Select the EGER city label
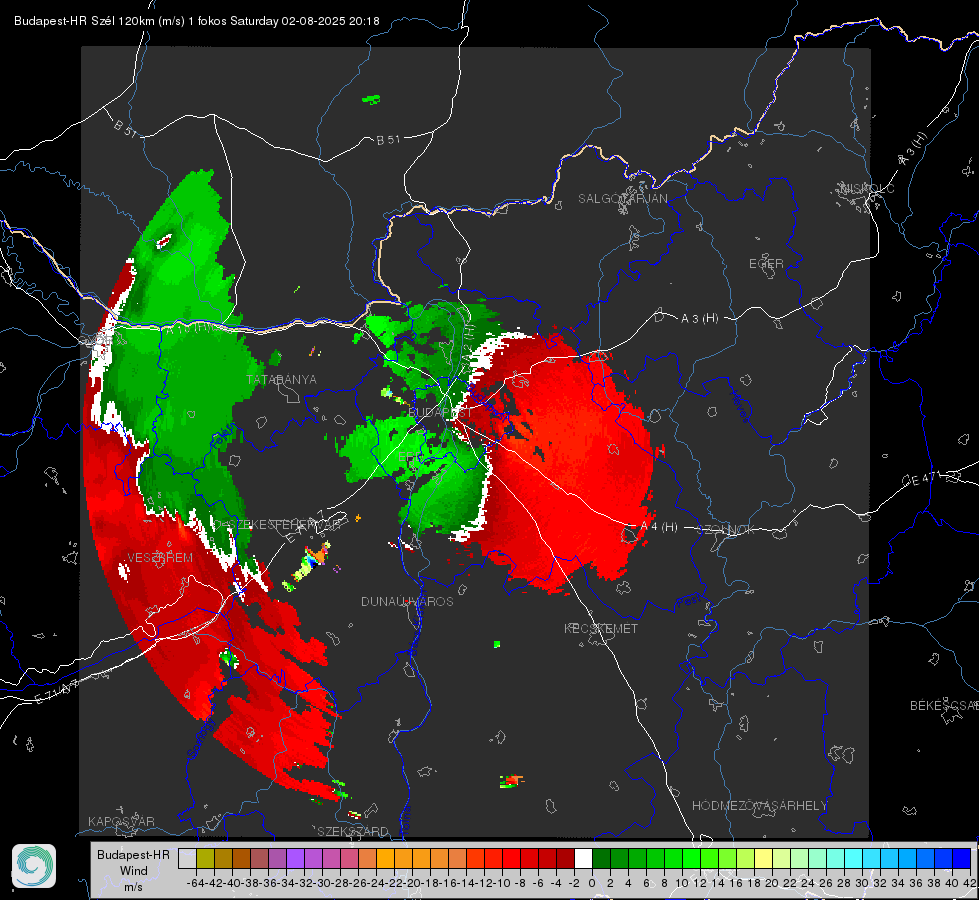This screenshot has width=979, height=900. click(766, 264)
